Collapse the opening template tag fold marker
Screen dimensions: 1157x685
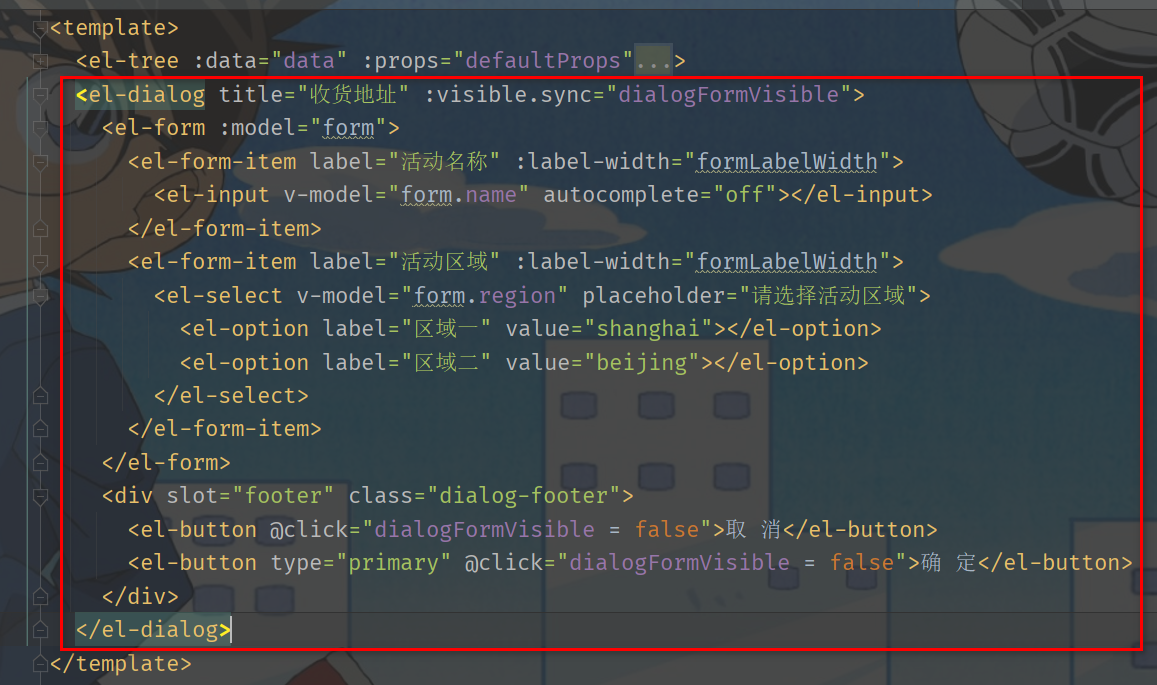tap(40, 28)
